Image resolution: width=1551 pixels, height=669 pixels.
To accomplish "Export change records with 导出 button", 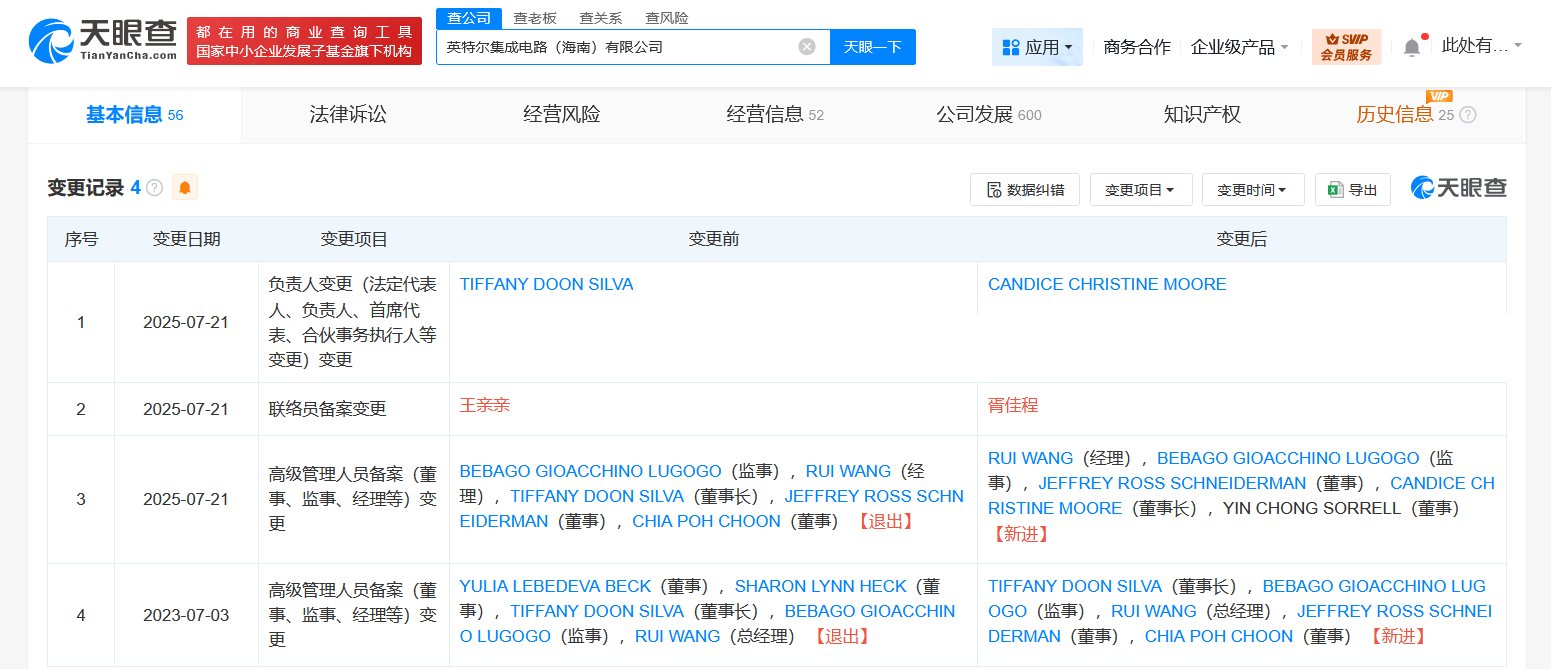I will pyautogui.click(x=1353, y=190).
